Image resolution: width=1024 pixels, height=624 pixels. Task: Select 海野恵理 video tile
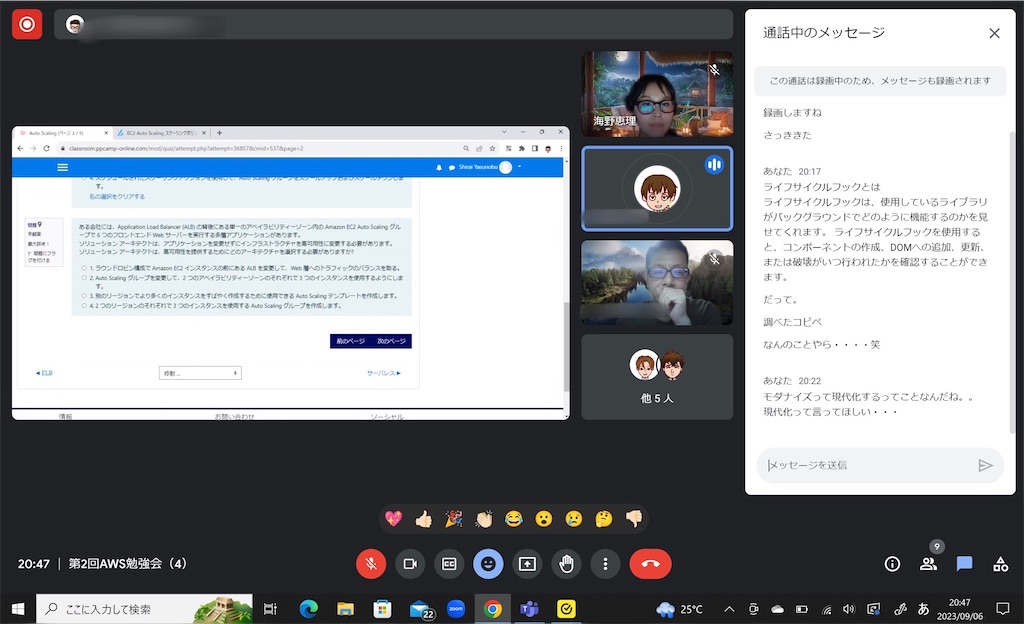(657, 94)
